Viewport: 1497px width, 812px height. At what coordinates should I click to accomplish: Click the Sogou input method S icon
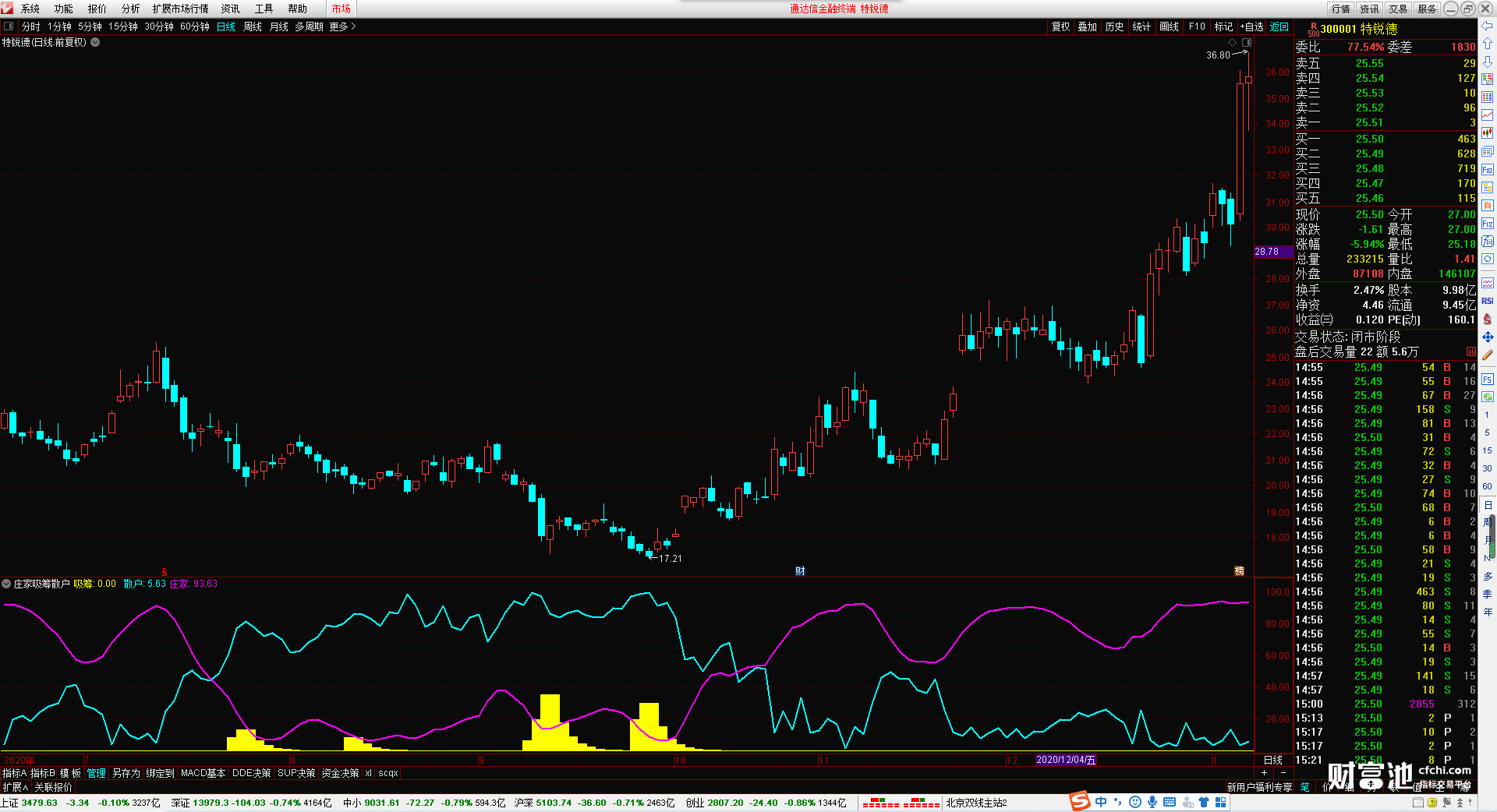[1080, 801]
